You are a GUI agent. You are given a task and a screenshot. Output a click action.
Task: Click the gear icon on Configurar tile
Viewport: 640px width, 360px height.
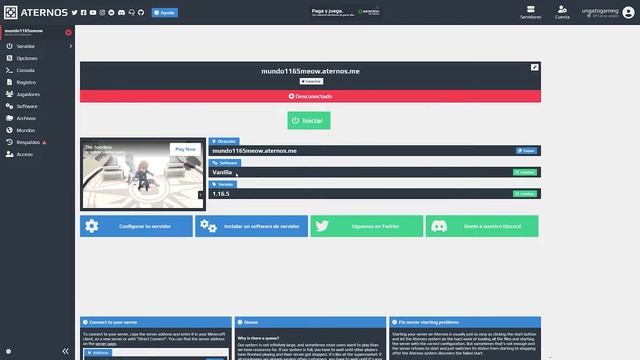(x=92, y=226)
